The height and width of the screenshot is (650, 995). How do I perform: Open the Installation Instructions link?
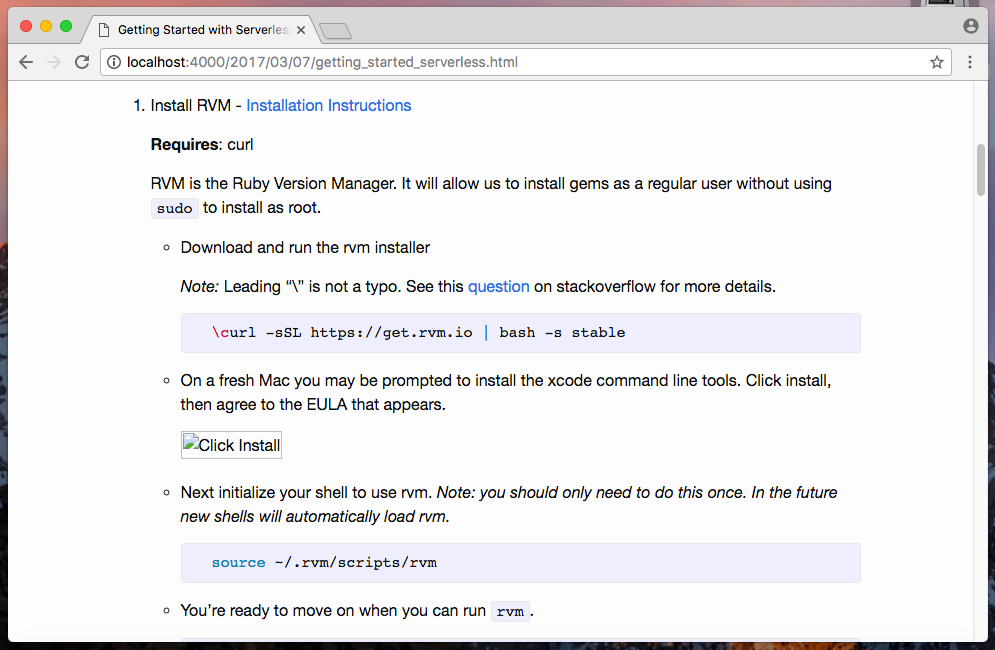[x=329, y=105]
